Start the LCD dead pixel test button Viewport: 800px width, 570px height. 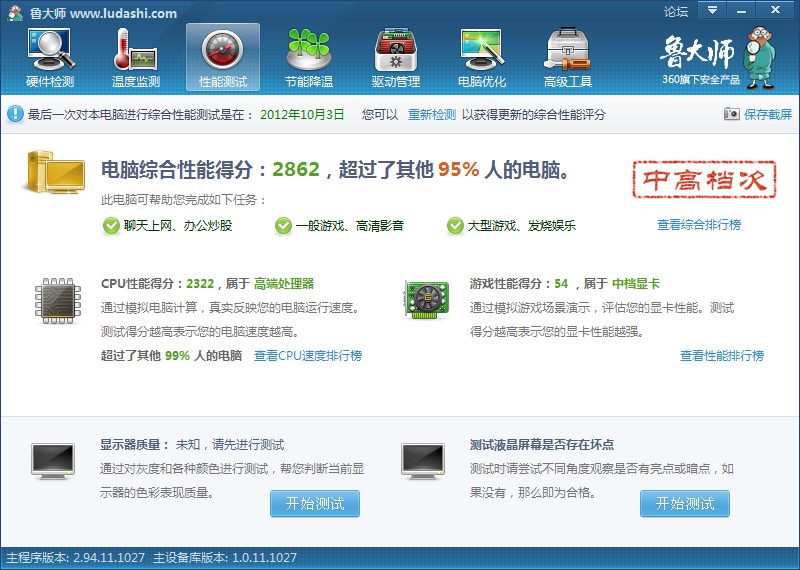tap(685, 504)
